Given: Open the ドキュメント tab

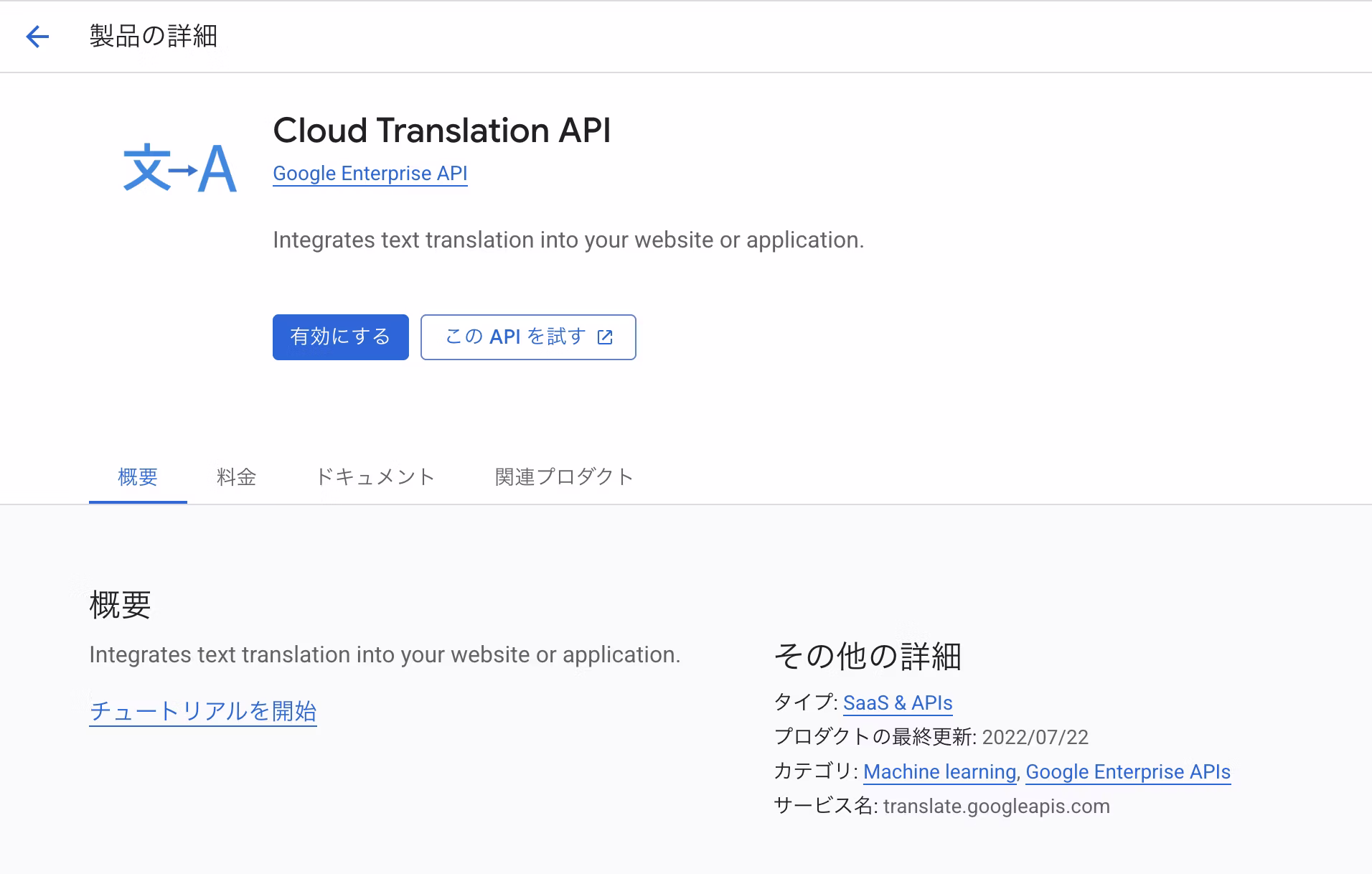Looking at the screenshot, I should [375, 477].
